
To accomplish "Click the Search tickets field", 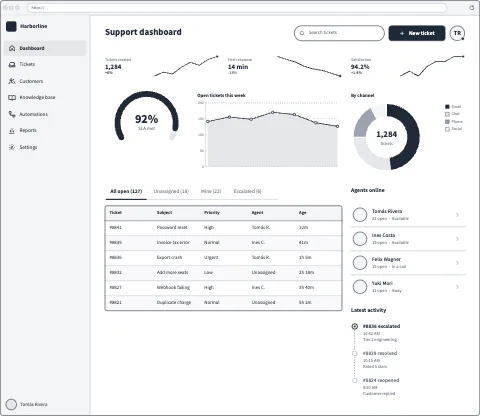I will click(x=339, y=33).
